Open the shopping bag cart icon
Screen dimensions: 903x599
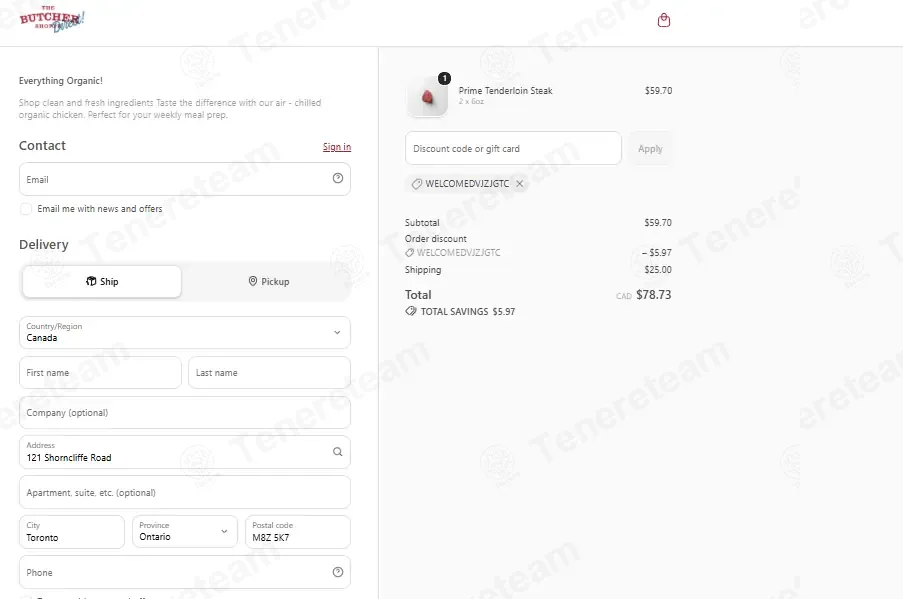point(663,20)
